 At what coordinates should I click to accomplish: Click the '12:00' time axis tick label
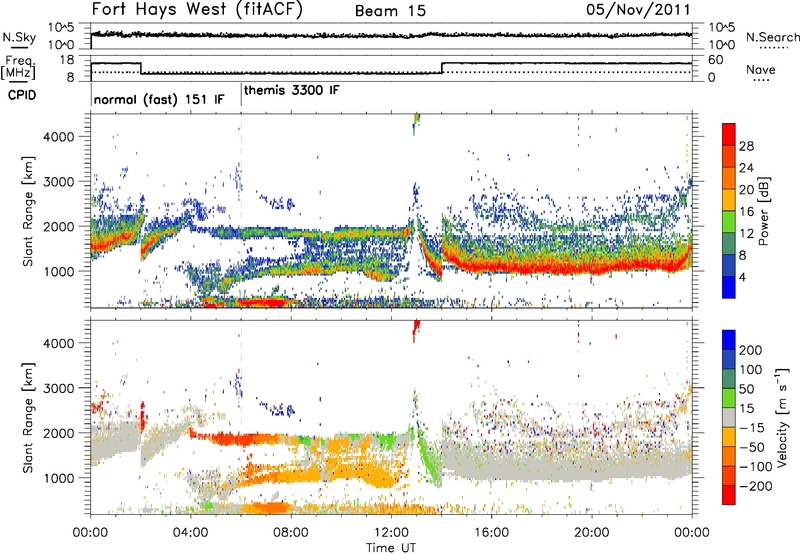[391, 532]
